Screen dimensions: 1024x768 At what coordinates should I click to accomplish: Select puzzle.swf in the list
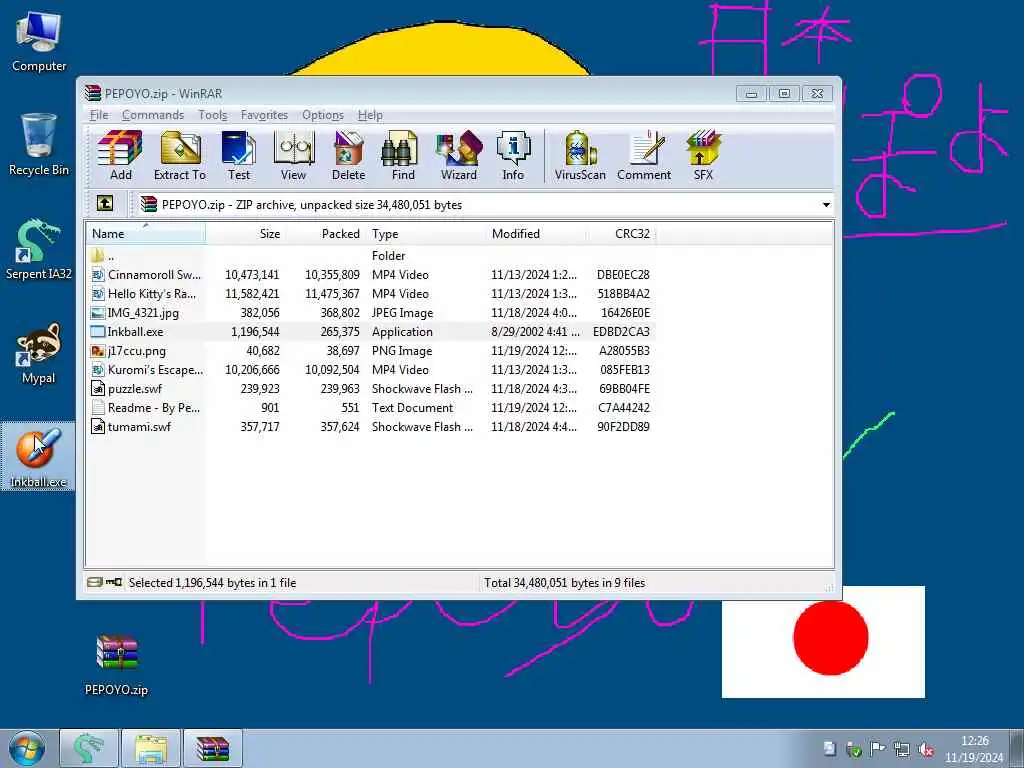(x=371, y=388)
